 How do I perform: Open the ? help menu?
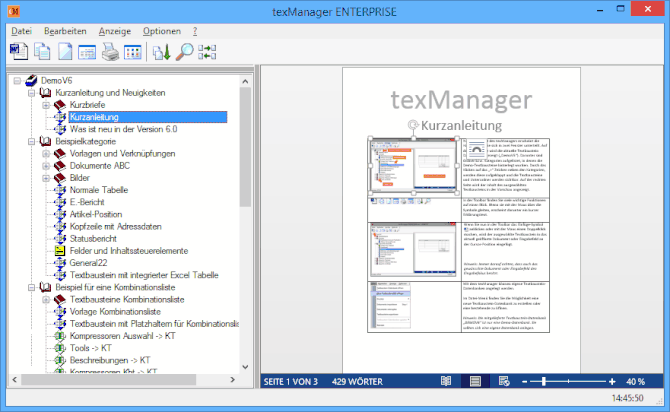pyautogui.click(x=195, y=31)
